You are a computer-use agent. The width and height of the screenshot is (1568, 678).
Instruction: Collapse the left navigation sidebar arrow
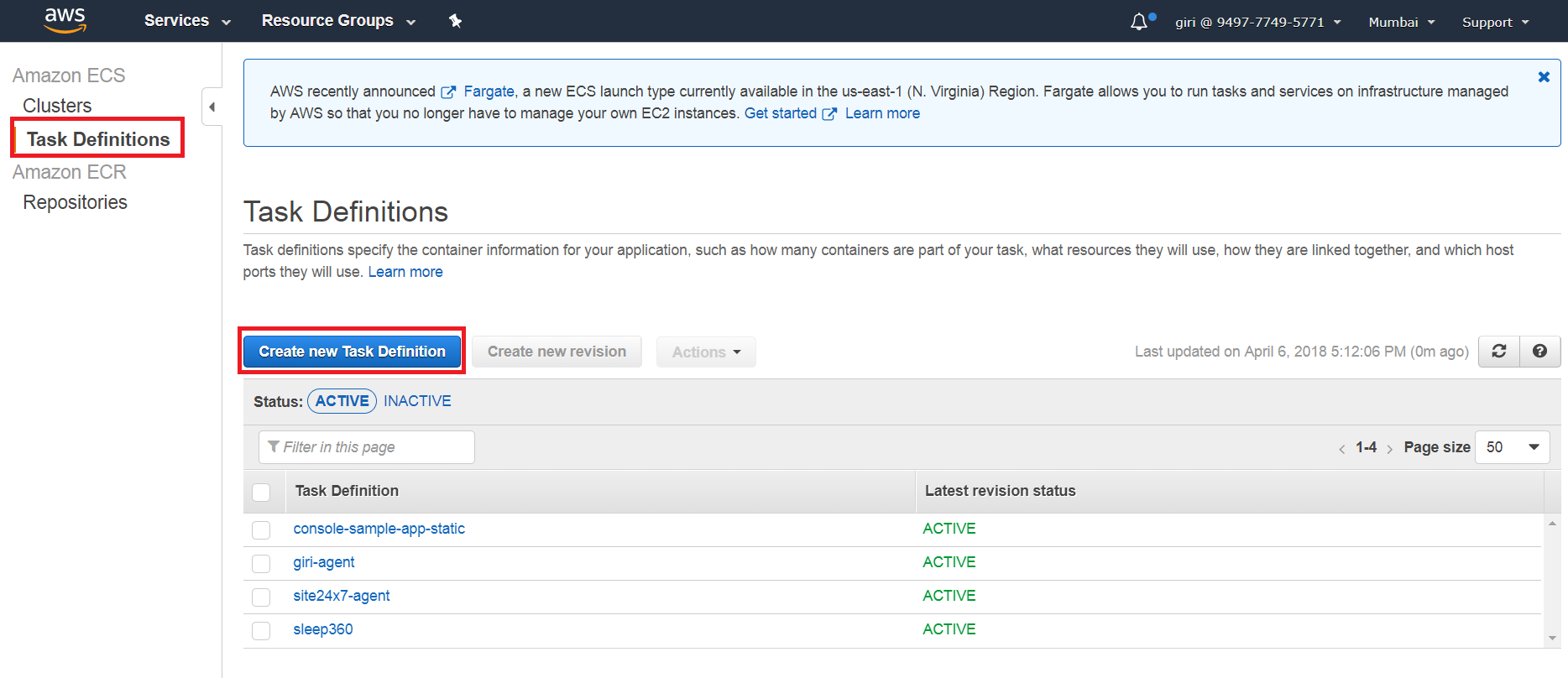(x=212, y=107)
